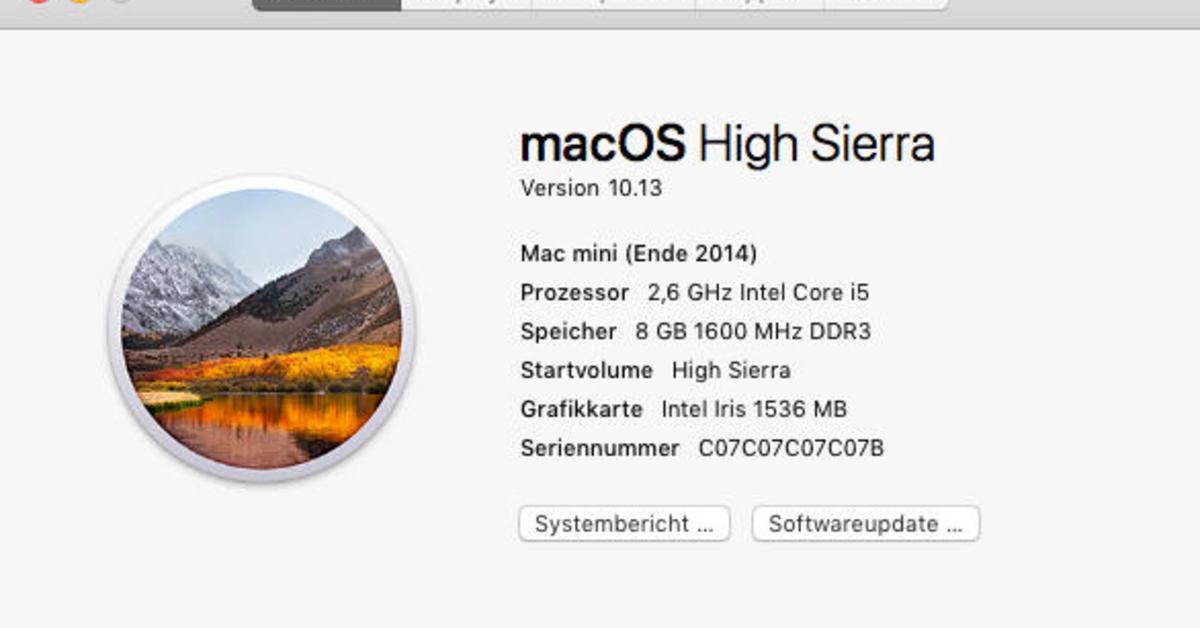Click the Grafikkarte label
This screenshot has height=628, width=1200.
click(x=581, y=409)
